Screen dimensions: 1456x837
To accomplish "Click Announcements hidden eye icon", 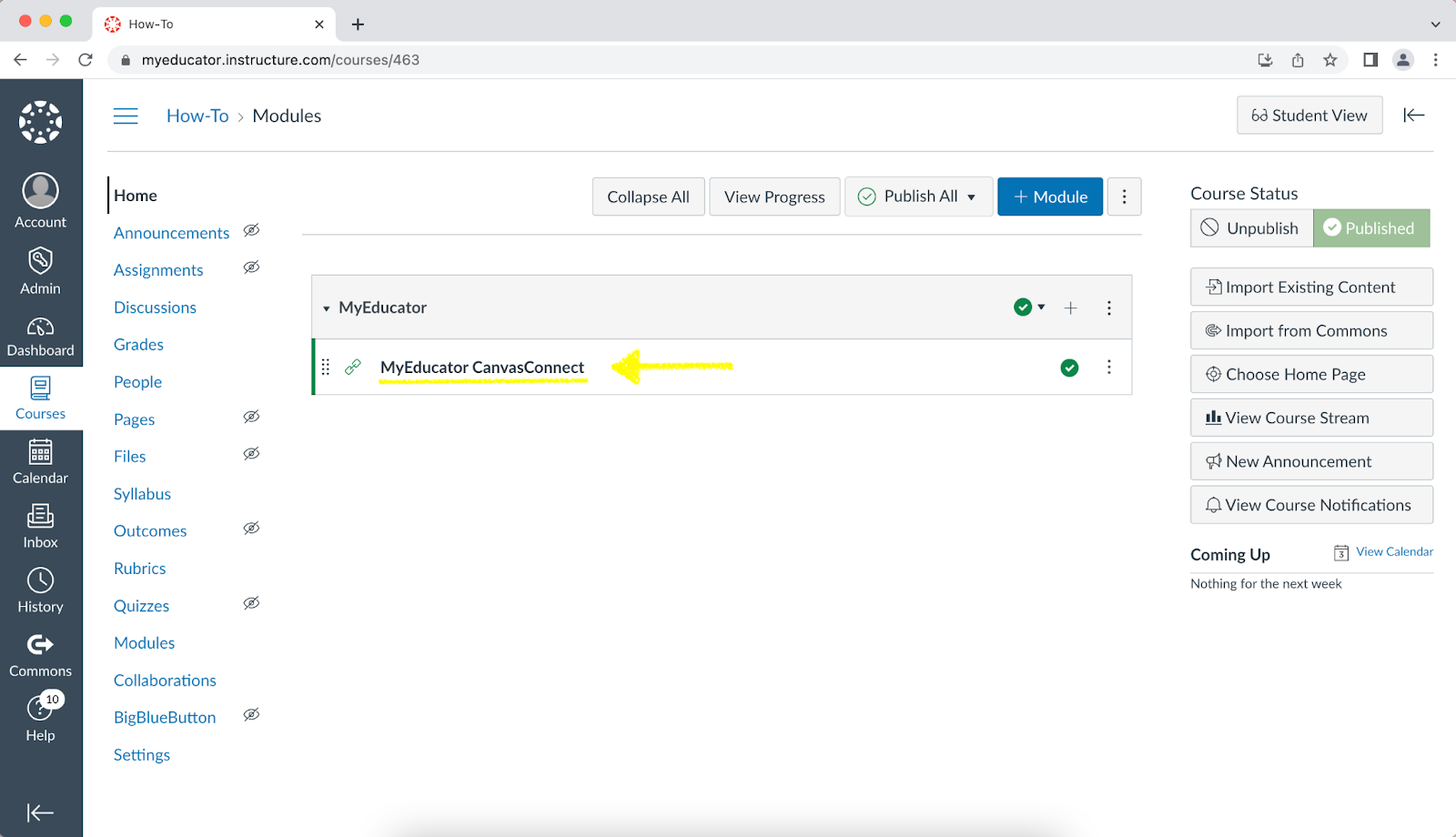I will (252, 230).
